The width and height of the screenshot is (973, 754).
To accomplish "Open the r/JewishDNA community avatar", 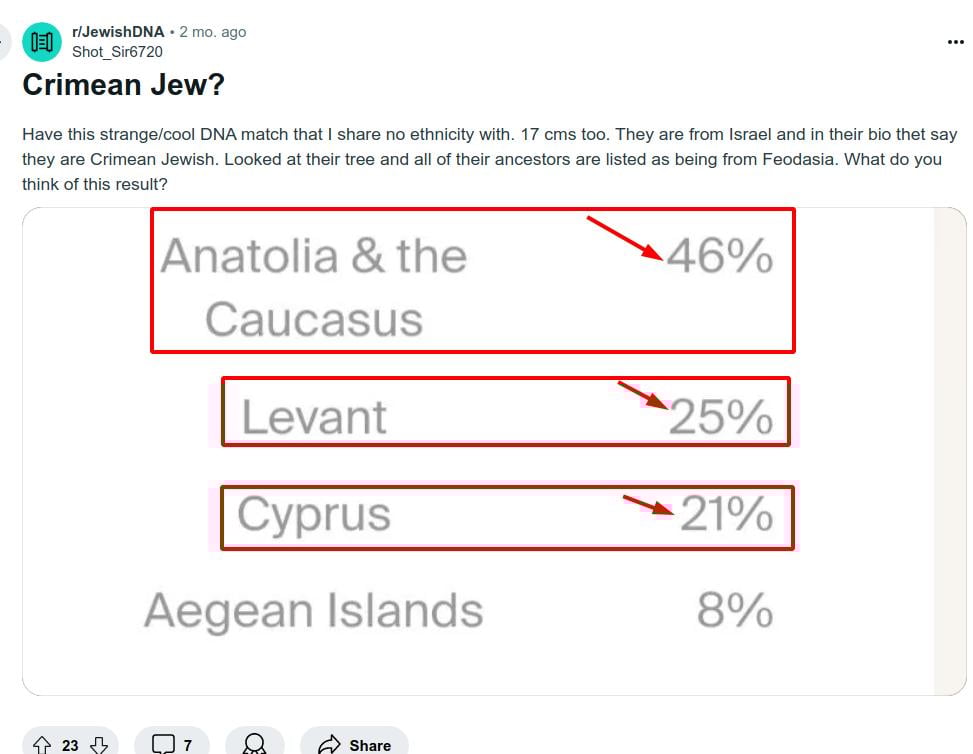I will [42, 42].
